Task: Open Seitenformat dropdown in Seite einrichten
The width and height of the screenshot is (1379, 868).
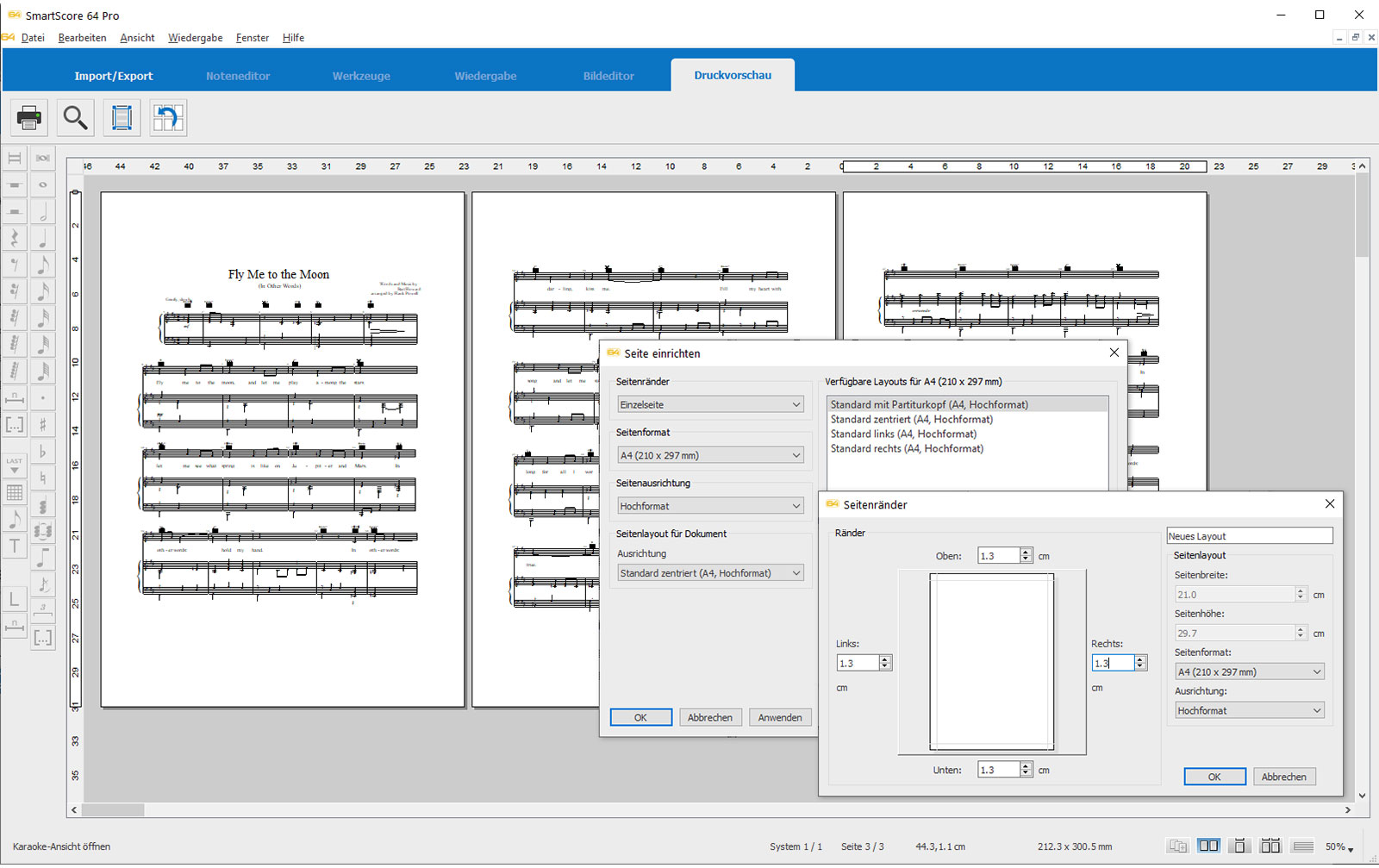Action: tap(710, 455)
